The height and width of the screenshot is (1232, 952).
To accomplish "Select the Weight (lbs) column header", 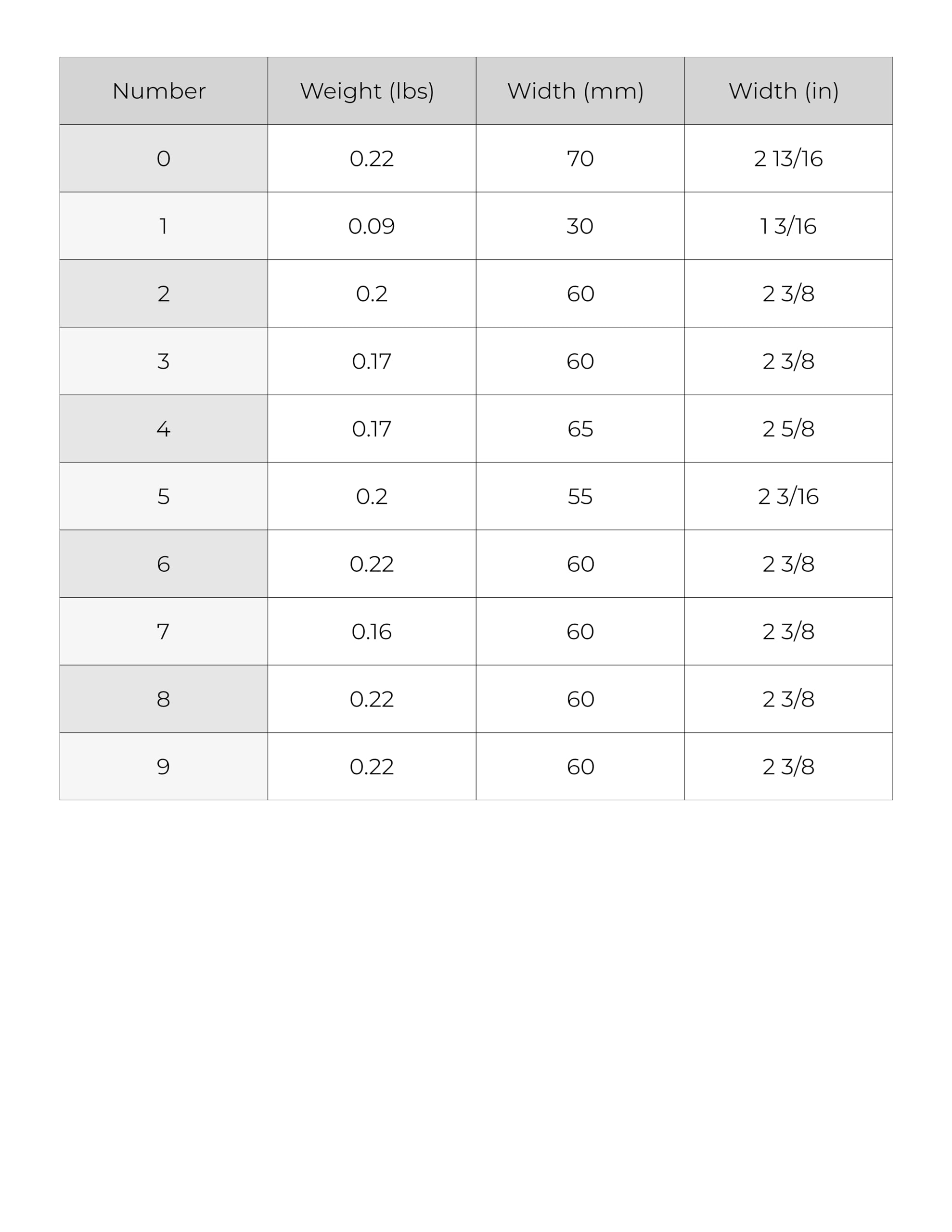I will 372,91.
